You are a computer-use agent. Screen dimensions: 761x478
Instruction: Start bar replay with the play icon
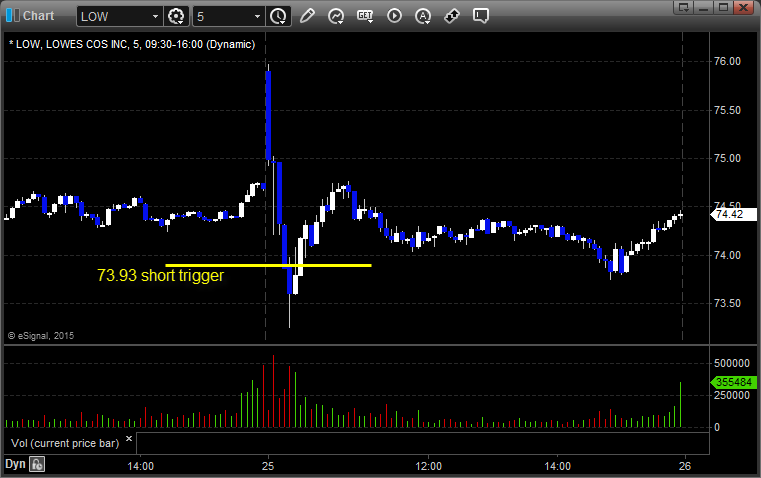[x=394, y=16]
